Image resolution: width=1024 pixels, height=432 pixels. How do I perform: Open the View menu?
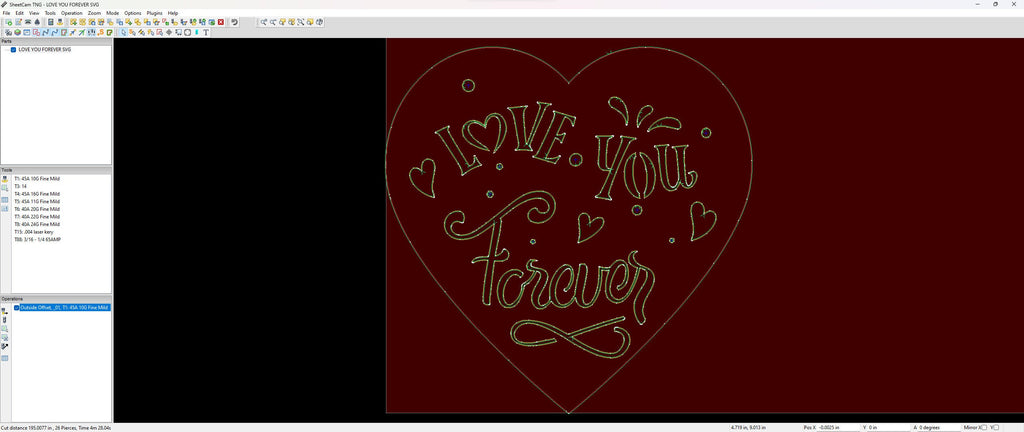[x=35, y=13]
